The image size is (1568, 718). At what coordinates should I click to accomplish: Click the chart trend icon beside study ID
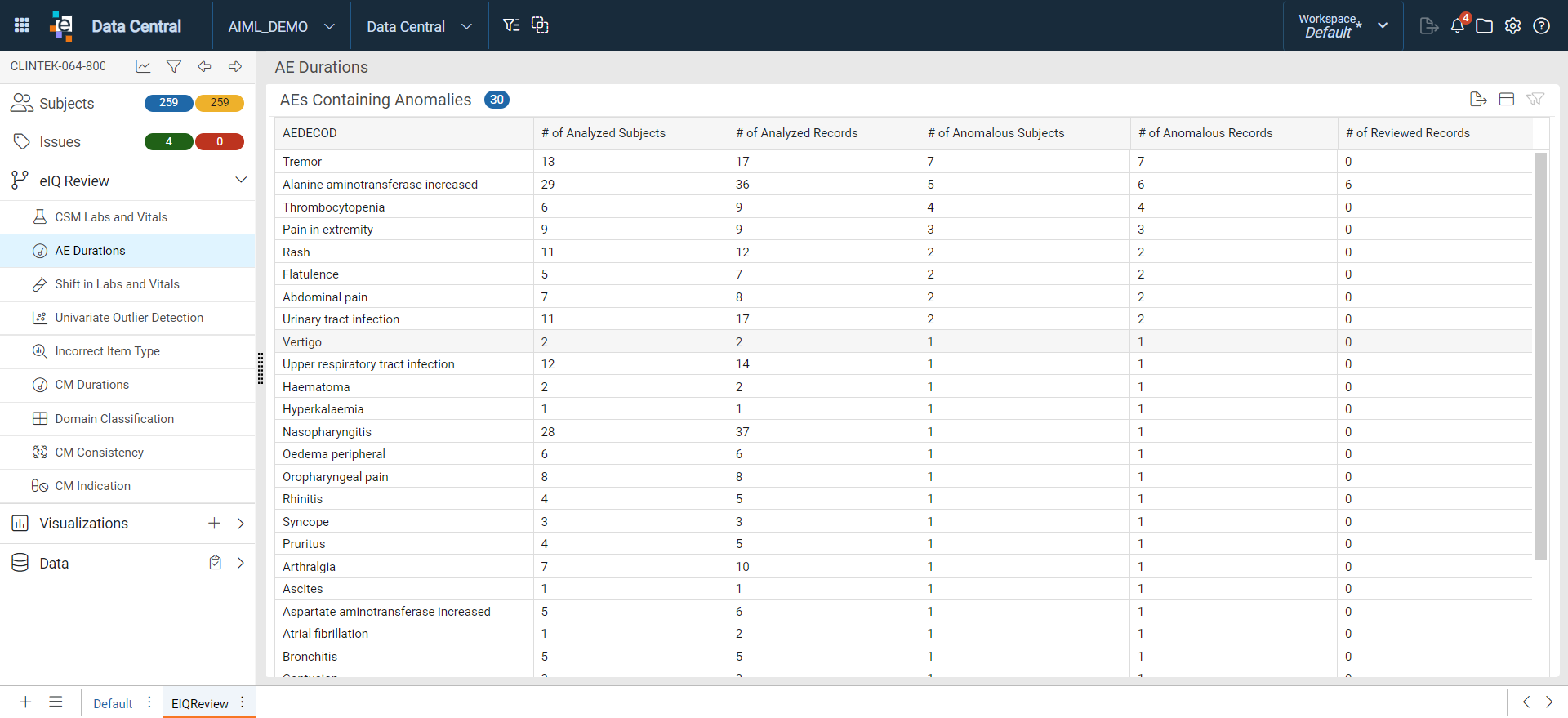pyautogui.click(x=143, y=66)
